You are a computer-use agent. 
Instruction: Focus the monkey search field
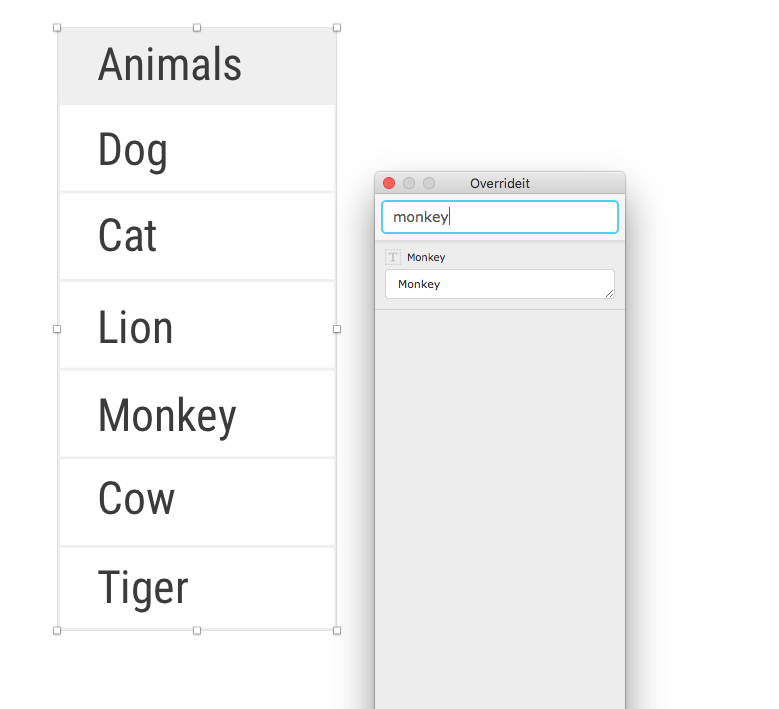click(x=500, y=217)
